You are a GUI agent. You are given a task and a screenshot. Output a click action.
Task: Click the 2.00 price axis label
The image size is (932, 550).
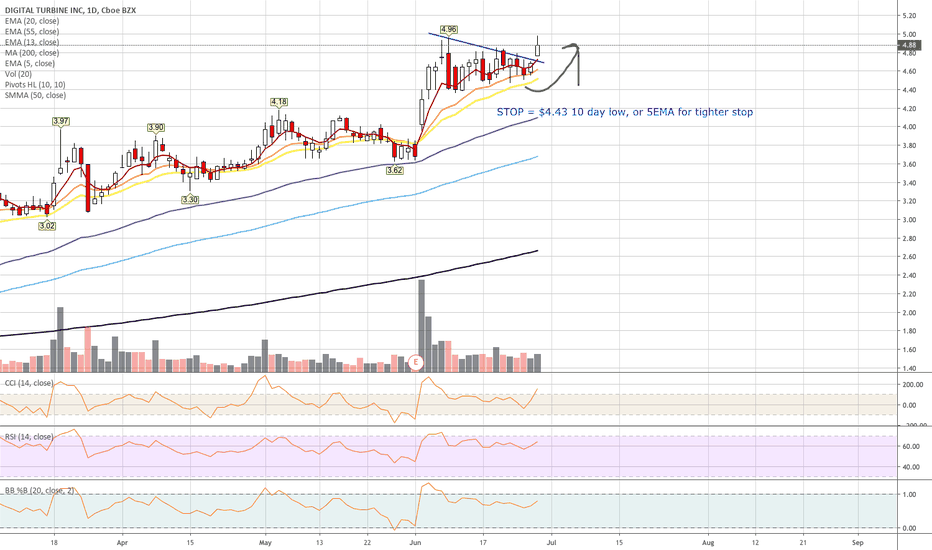coord(909,313)
